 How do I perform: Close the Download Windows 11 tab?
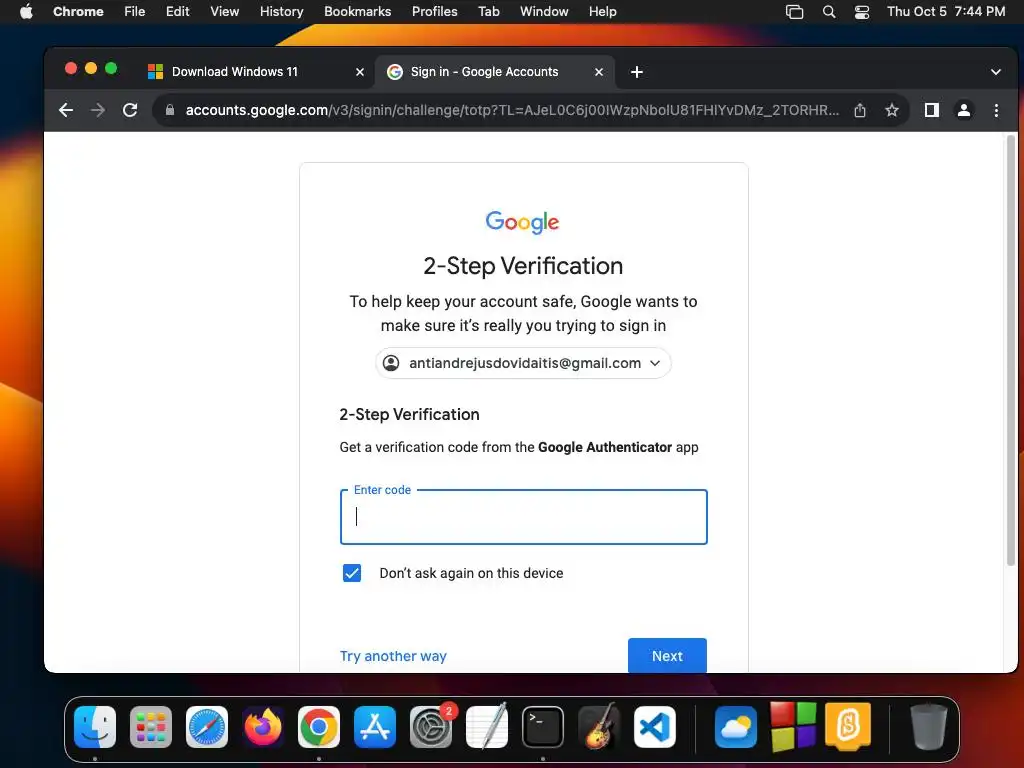click(x=360, y=72)
